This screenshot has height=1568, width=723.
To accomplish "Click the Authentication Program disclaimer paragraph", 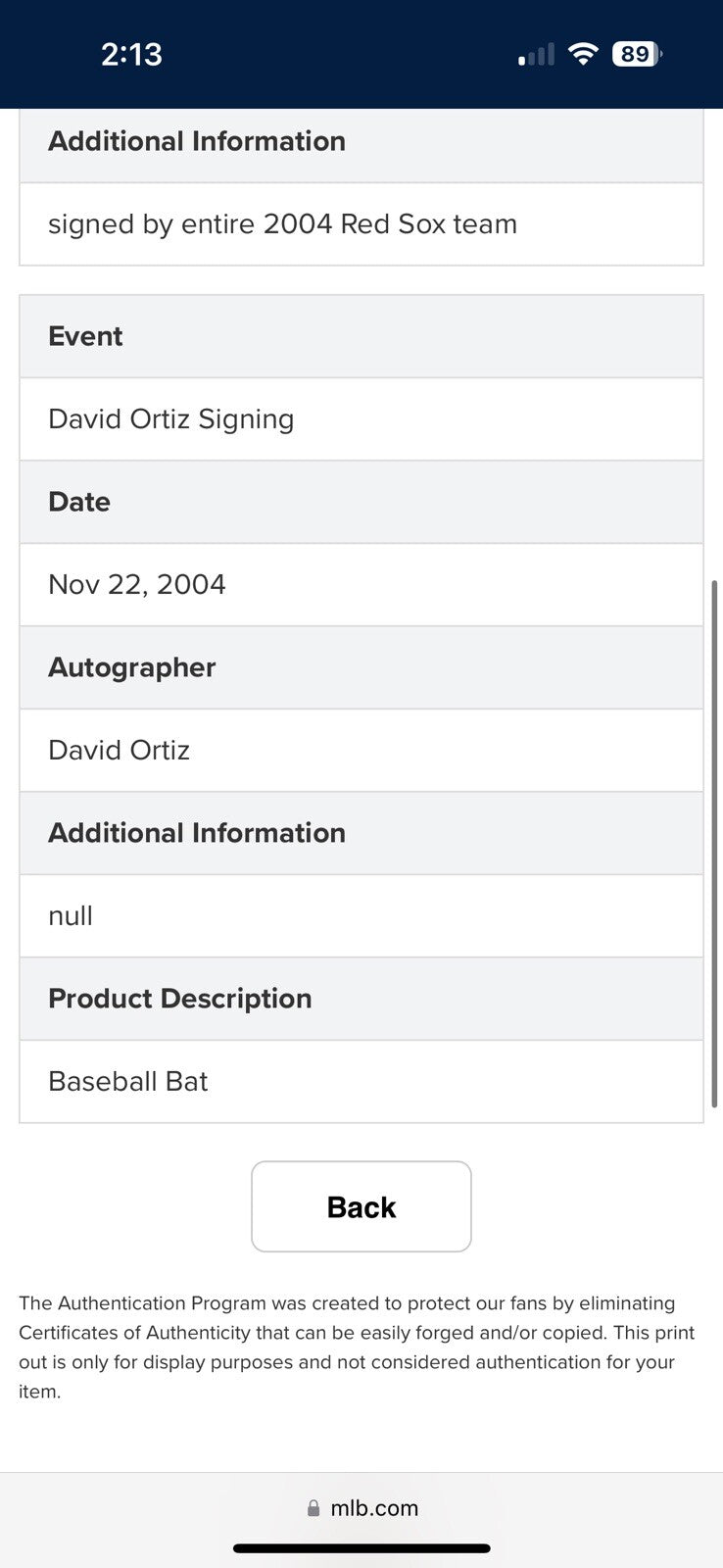I will pos(357,1347).
